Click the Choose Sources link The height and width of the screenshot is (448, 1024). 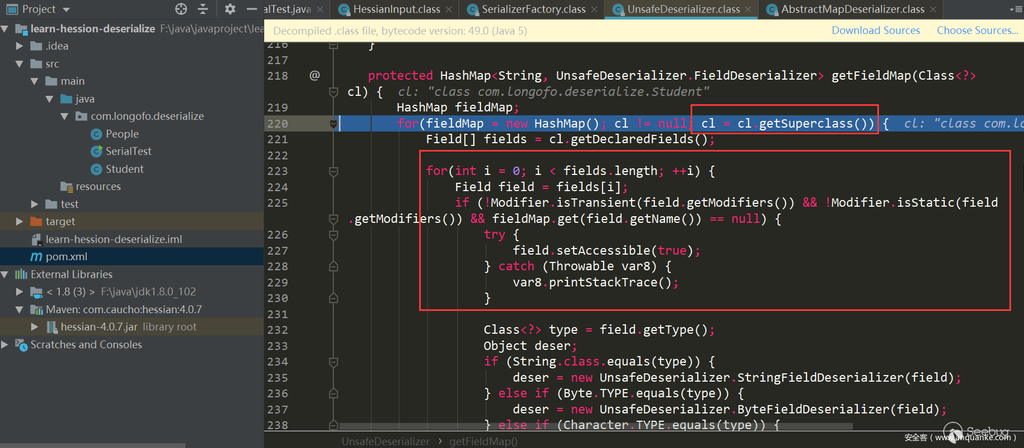click(976, 30)
